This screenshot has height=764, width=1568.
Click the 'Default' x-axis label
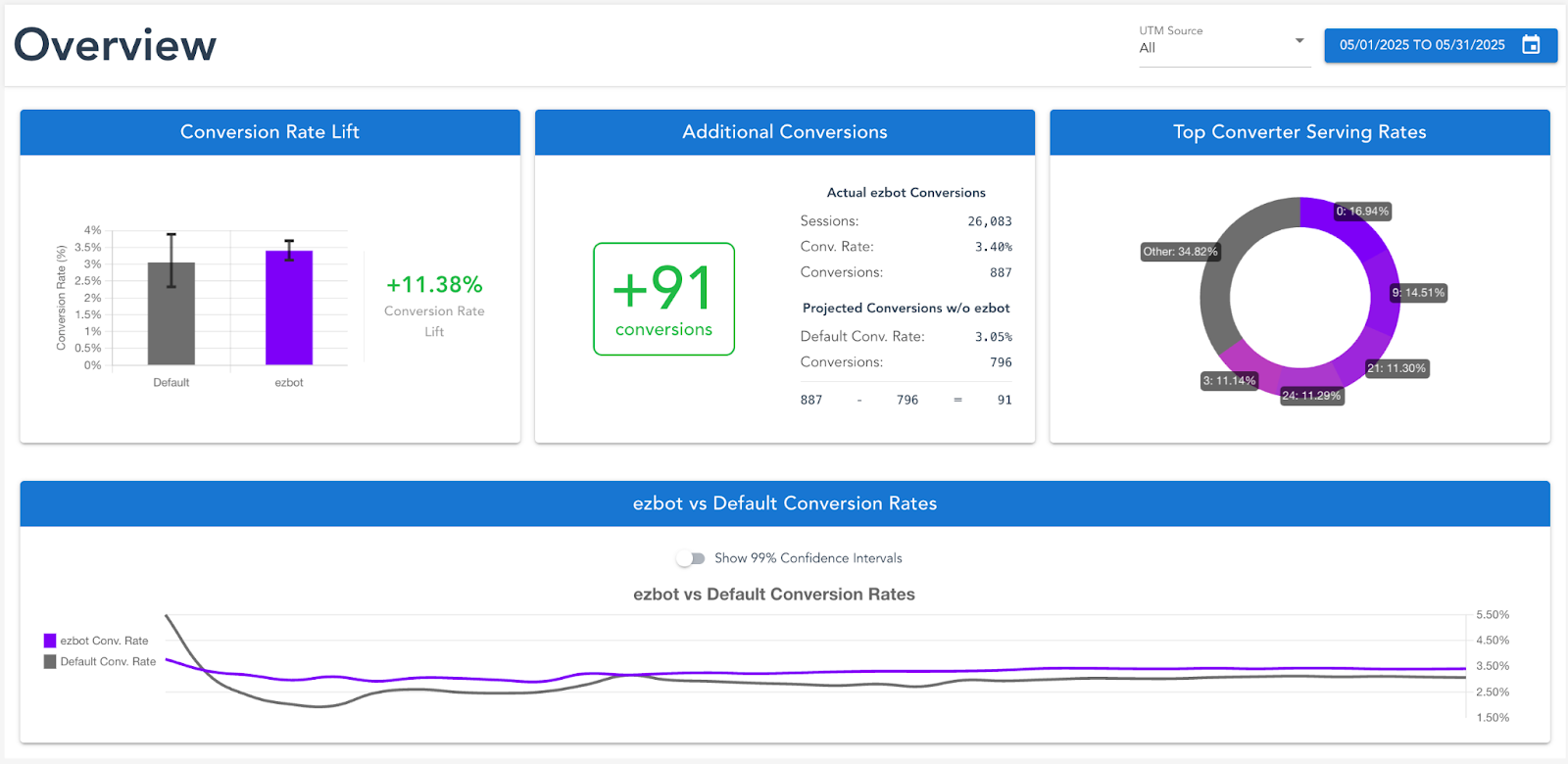point(171,383)
